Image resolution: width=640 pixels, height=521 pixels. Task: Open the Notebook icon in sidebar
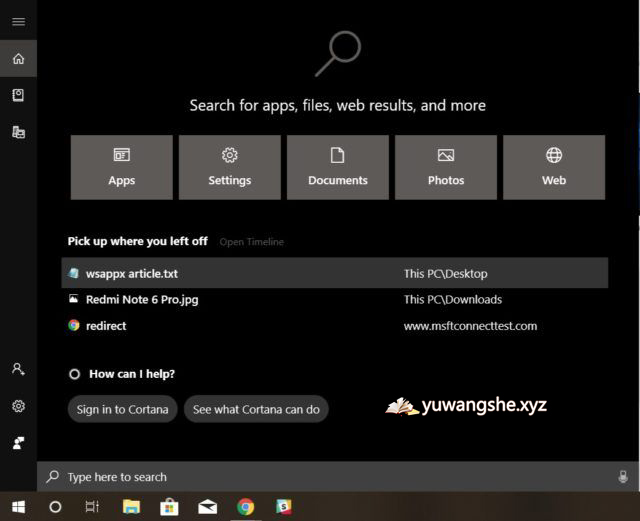coord(18,95)
